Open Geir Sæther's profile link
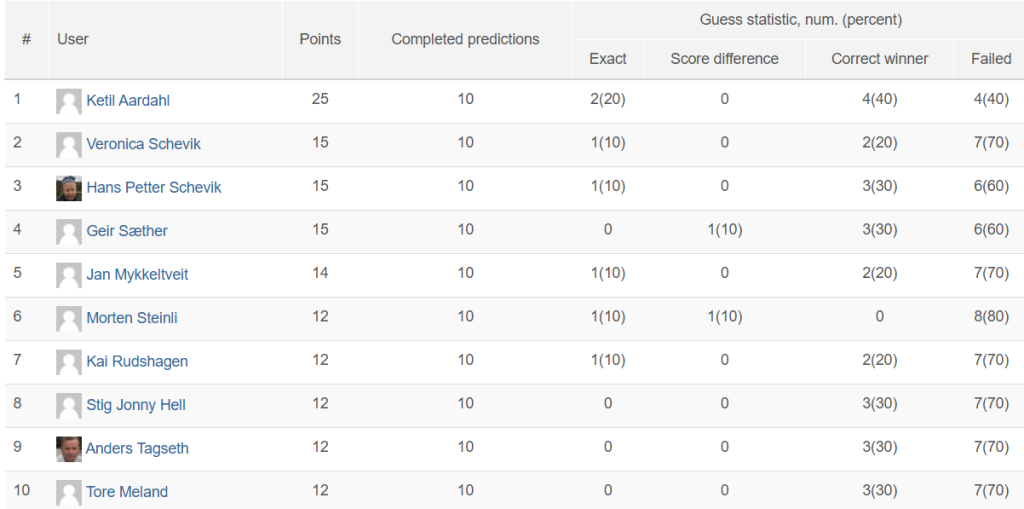Image resolution: width=1024 pixels, height=509 pixels. tap(127, 231)
